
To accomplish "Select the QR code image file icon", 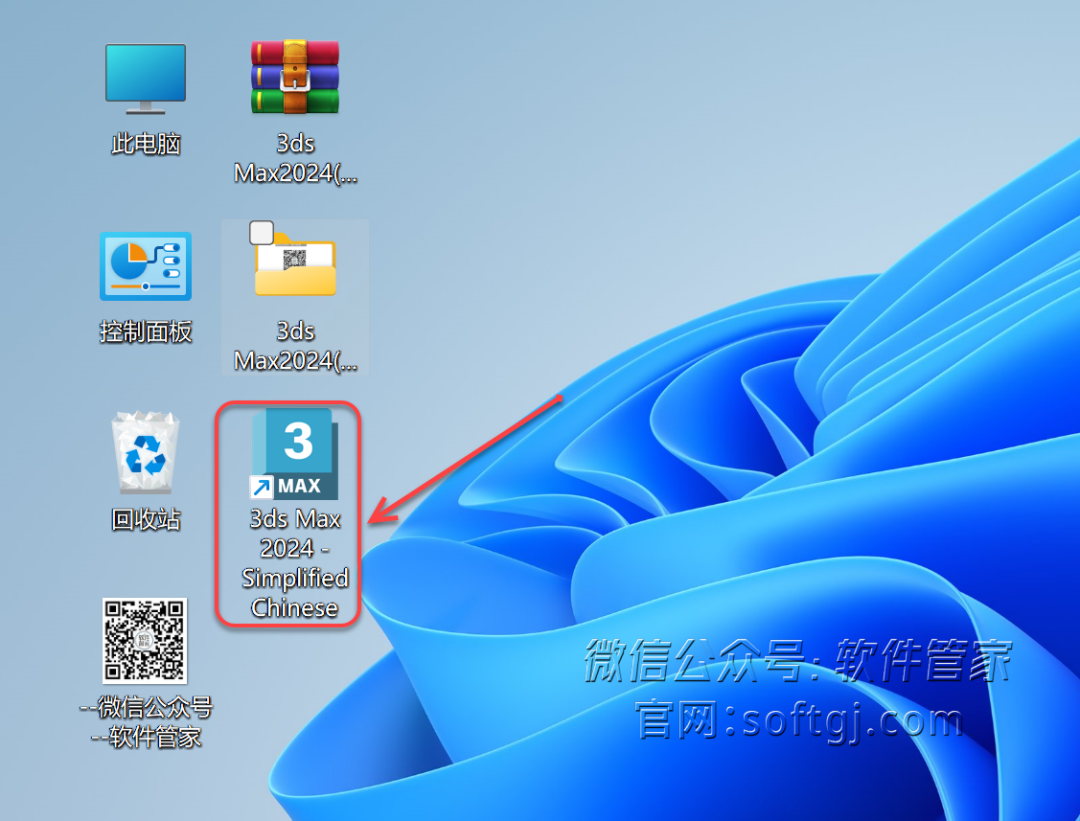I will (x=145, y=641).
